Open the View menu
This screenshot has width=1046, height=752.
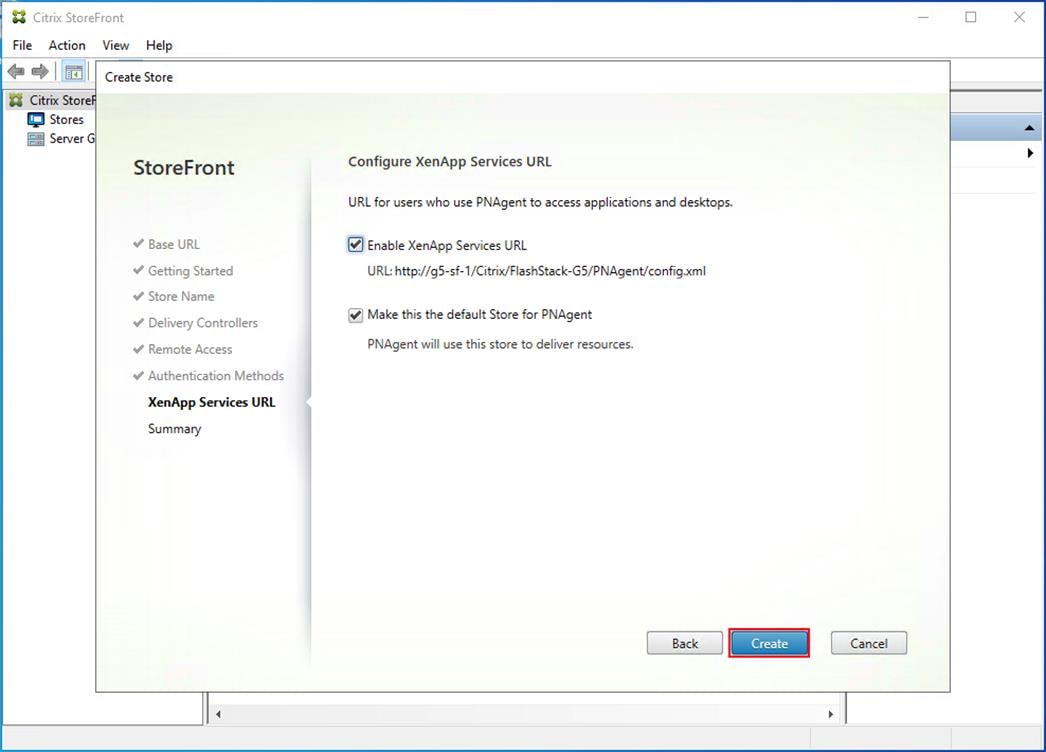click(115, 45)
